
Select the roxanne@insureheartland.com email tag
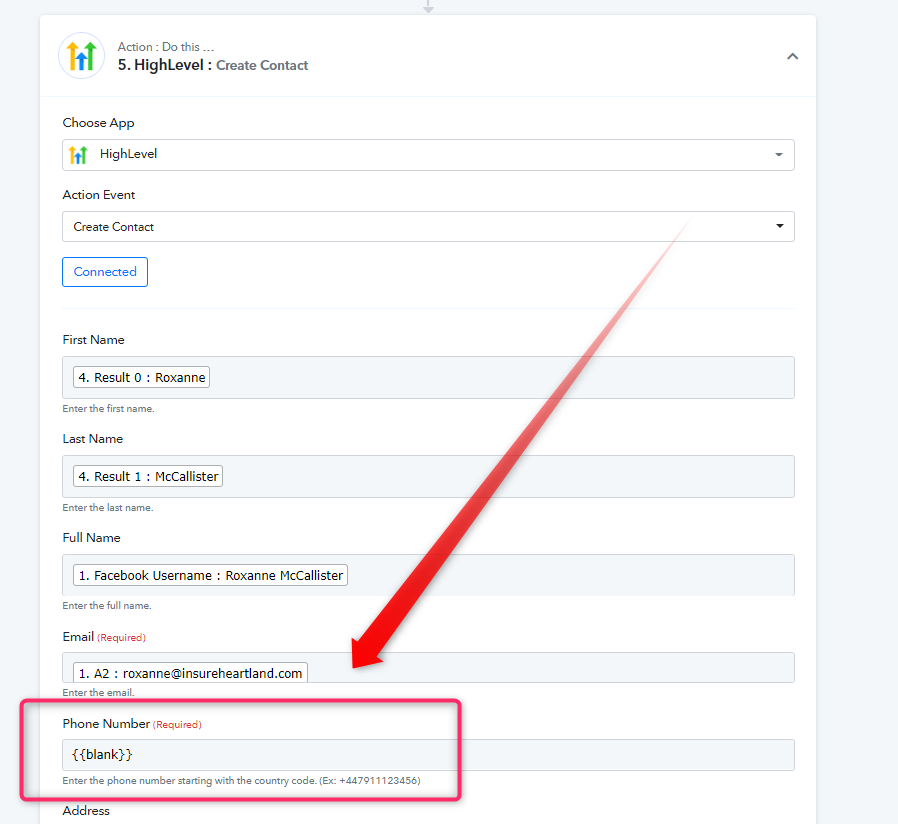(x=190, y=672)
